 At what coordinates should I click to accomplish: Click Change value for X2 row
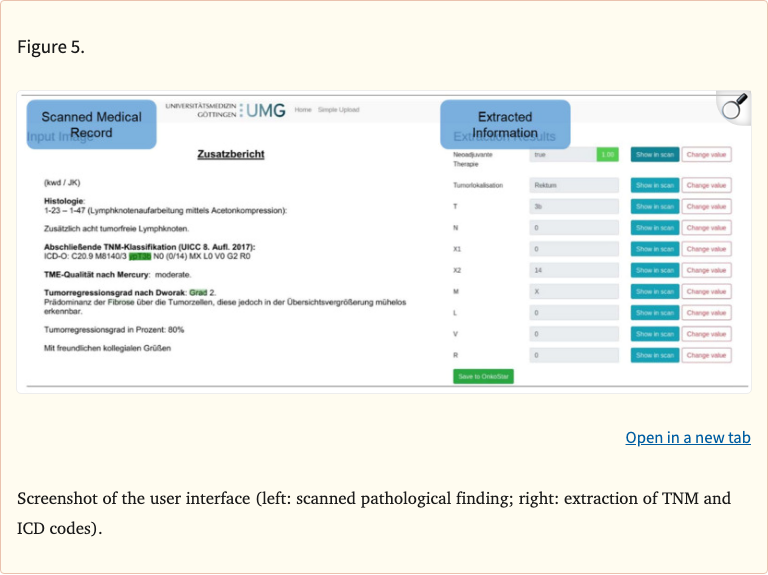[x=706, y=270]
